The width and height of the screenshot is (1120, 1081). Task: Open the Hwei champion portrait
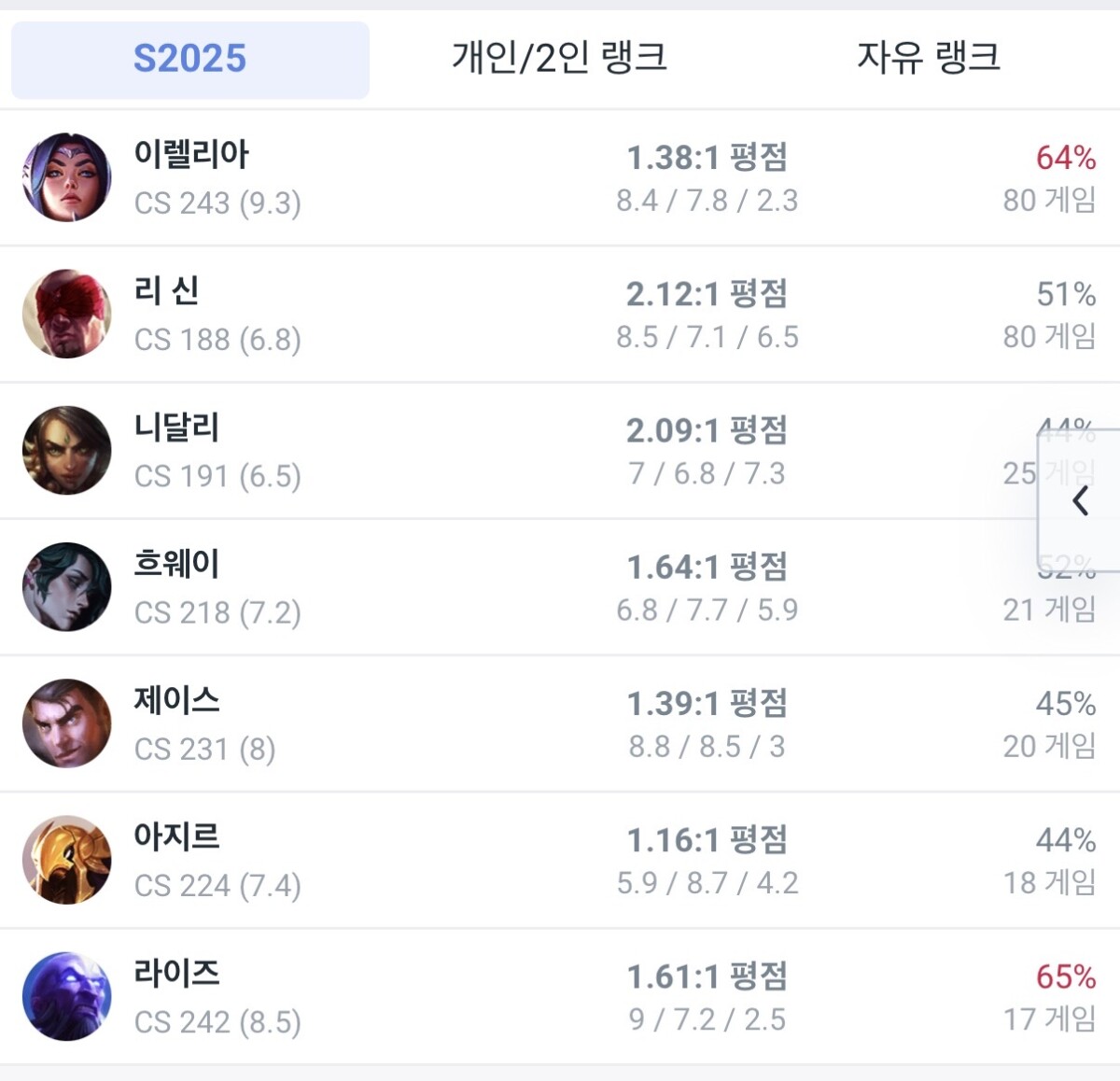[x=66, y=586]
